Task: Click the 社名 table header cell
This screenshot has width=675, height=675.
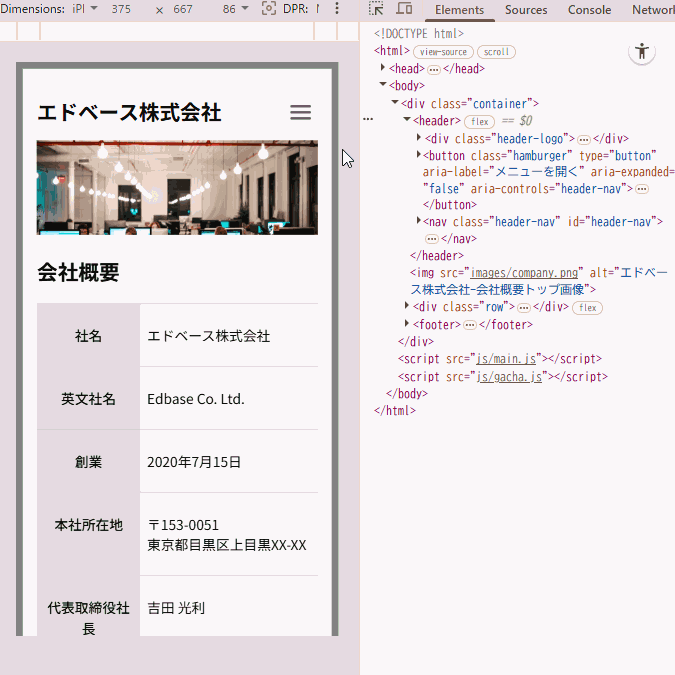Action: [x=88, y=335]
